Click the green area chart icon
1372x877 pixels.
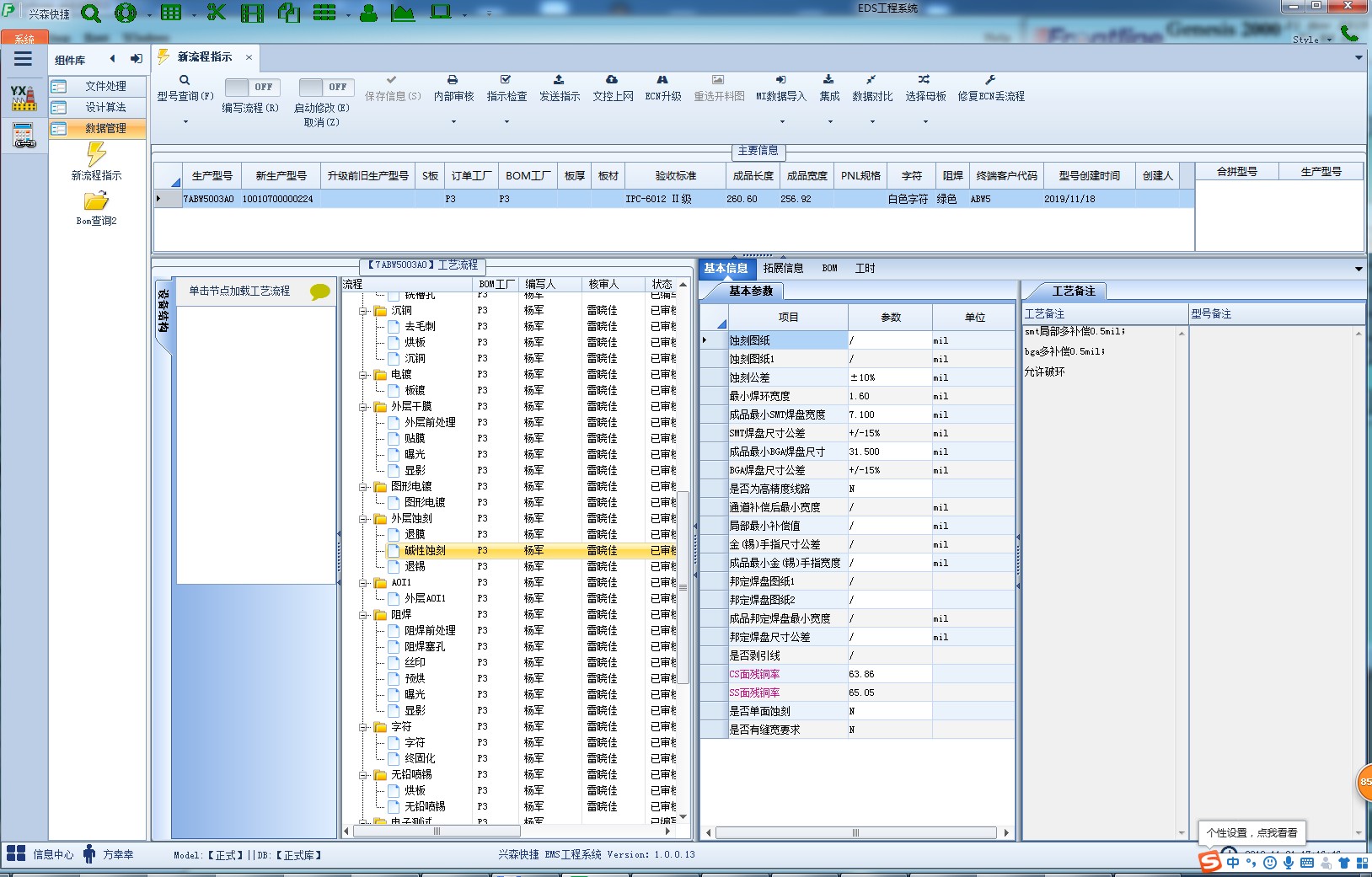pyautogui.click(x=403, y=13)
